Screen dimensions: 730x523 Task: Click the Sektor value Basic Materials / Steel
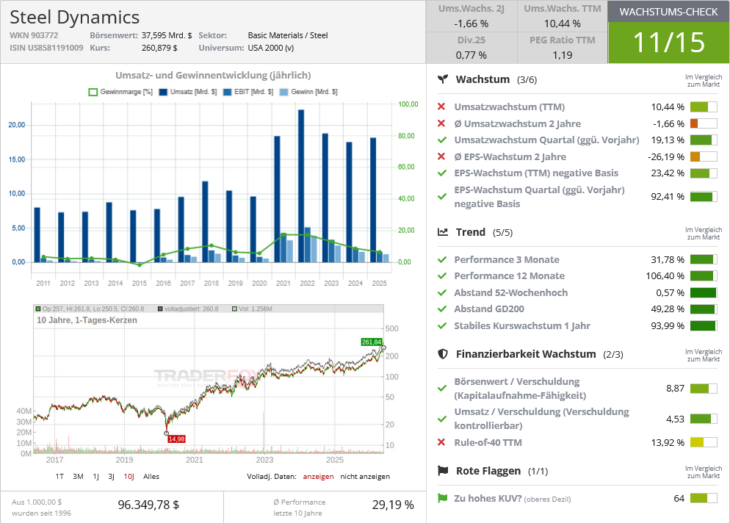[x=288, y=35]
